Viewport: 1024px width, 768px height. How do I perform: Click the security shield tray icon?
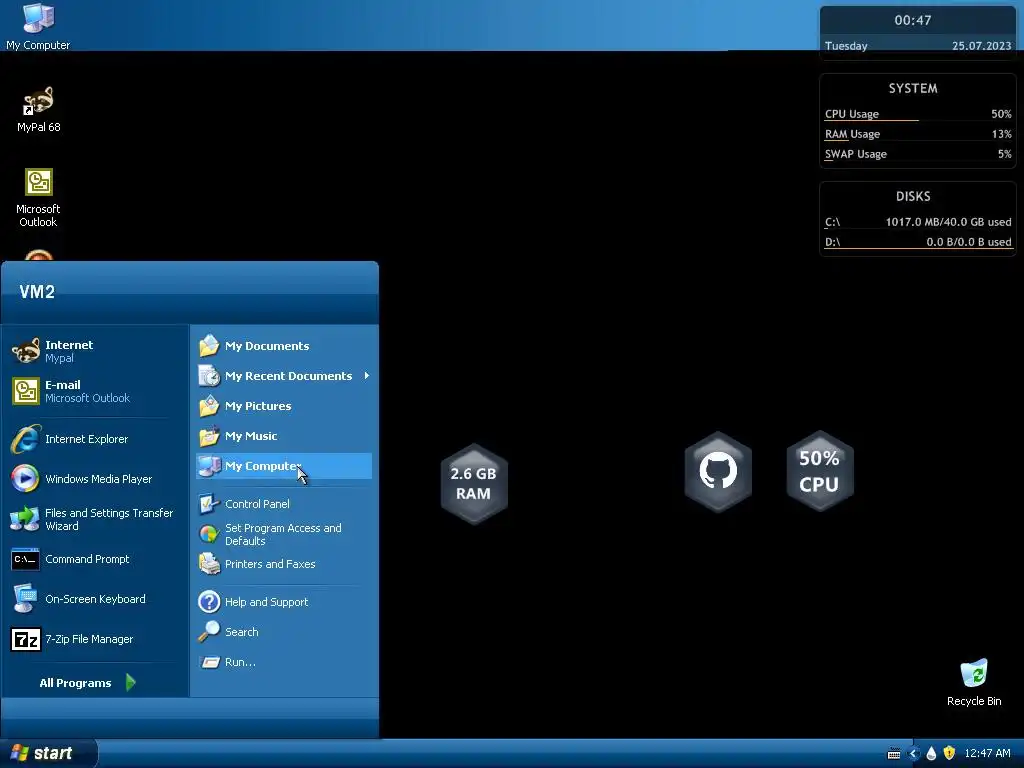[949, 753]
